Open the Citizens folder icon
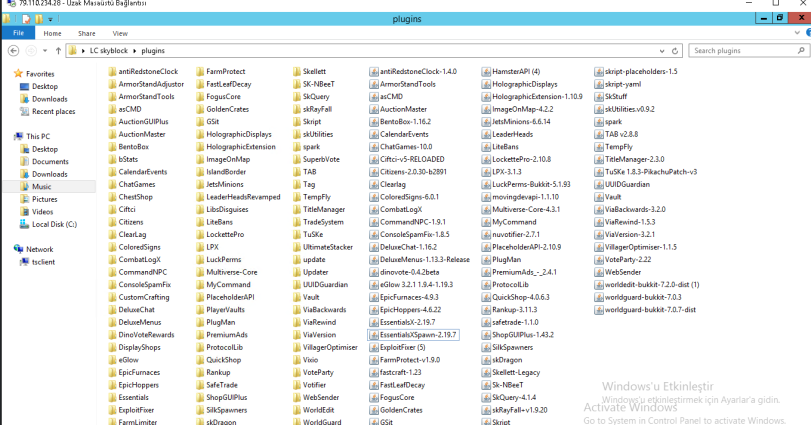811x425 pixels. pos(112,222)
